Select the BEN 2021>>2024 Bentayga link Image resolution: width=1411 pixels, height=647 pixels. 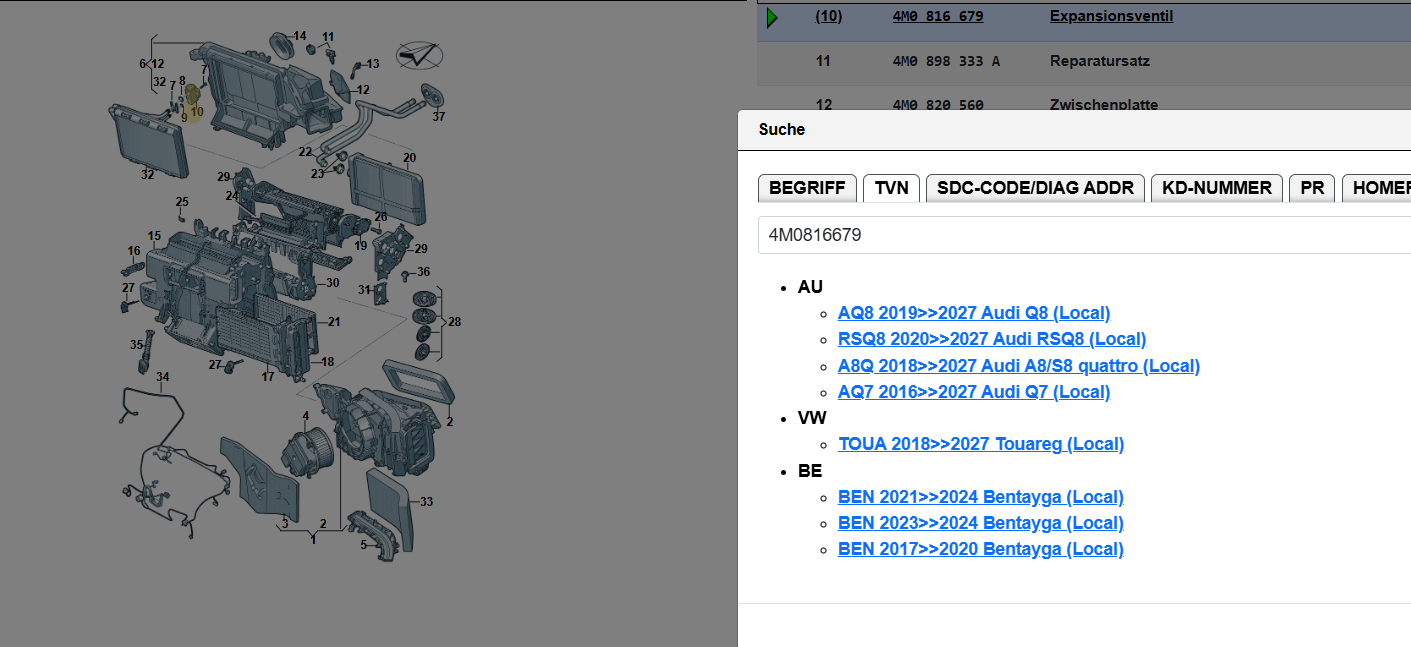point(980,497)
